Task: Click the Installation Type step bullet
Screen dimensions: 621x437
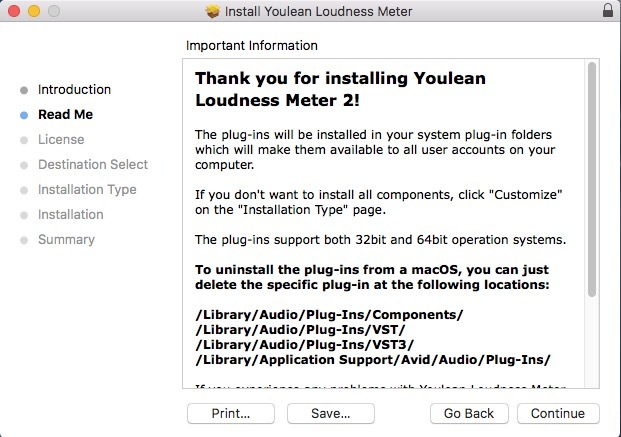Action: point(24,190)
